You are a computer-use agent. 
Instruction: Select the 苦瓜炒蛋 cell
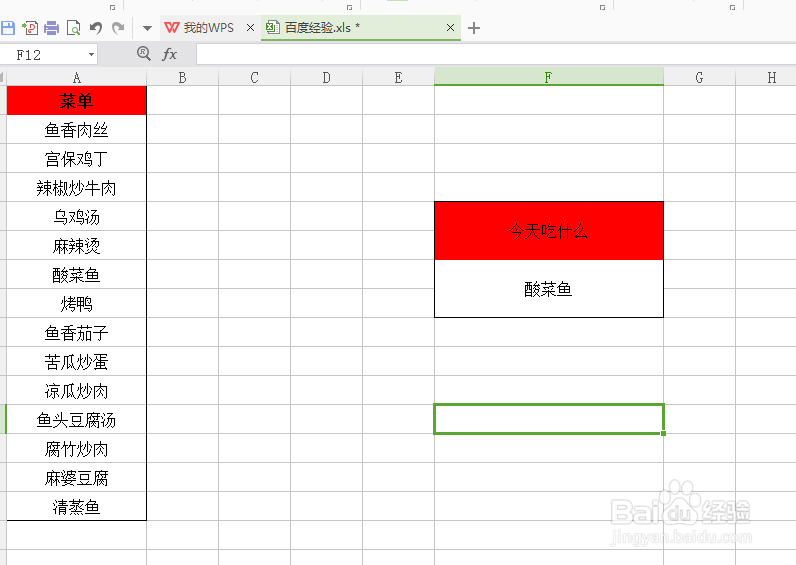pyautogui.click(x=77, y=361)
